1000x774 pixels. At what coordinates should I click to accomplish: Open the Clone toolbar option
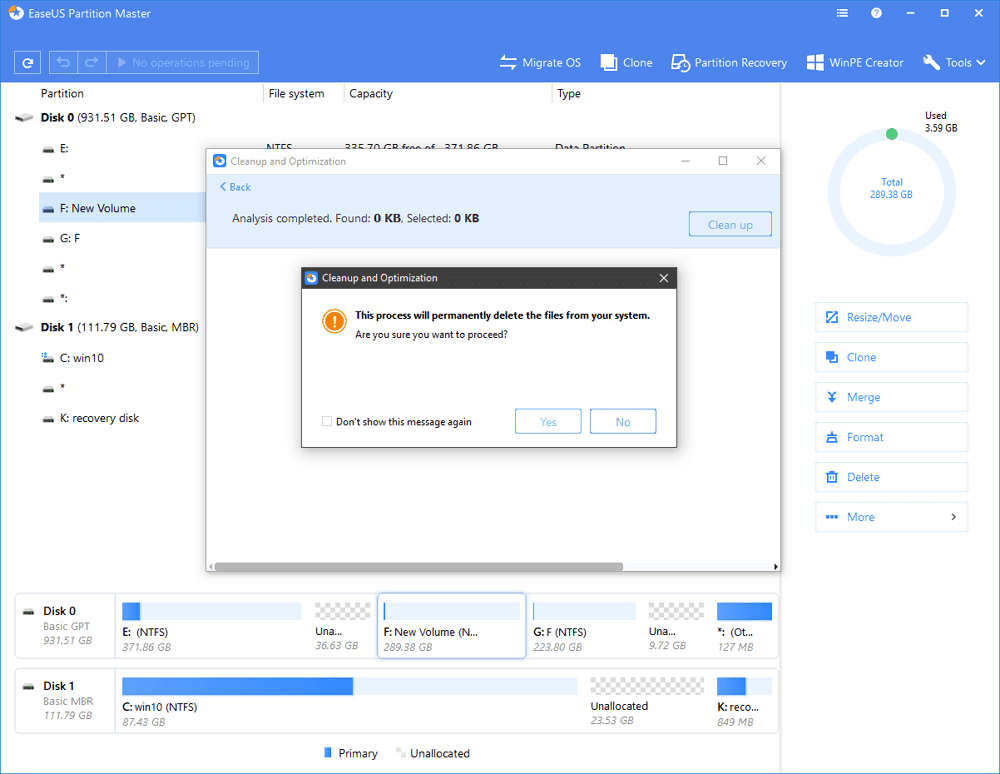(x=626, y=62)
